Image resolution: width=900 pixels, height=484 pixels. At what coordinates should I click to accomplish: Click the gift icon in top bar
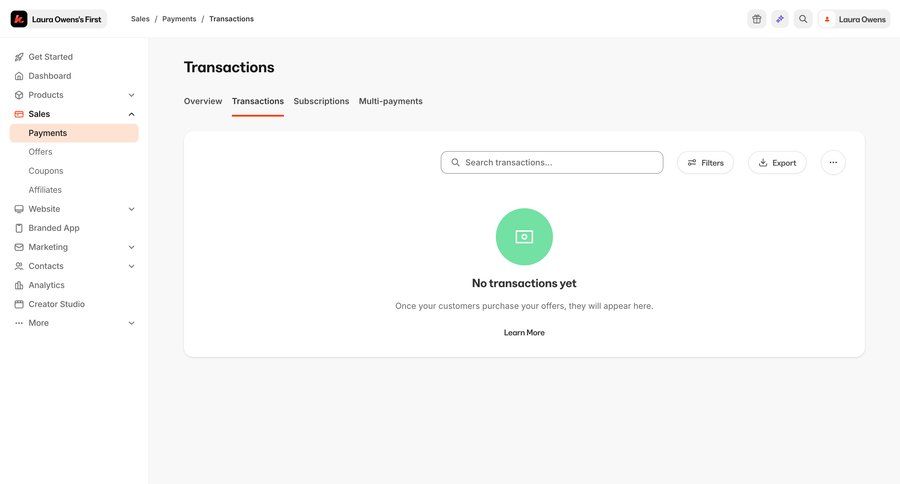point(757,19)
